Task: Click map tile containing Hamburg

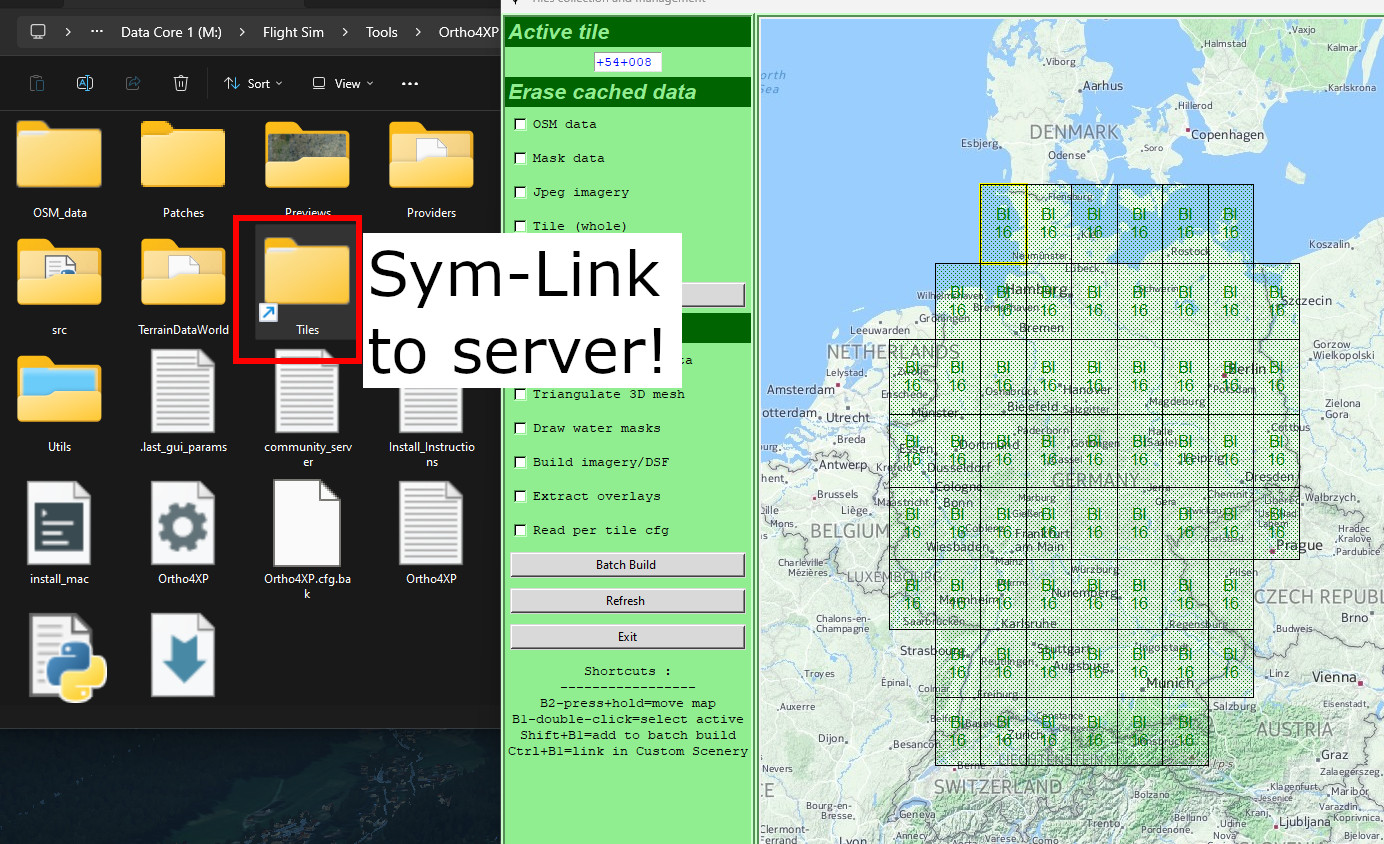Action: point(1003,301)
